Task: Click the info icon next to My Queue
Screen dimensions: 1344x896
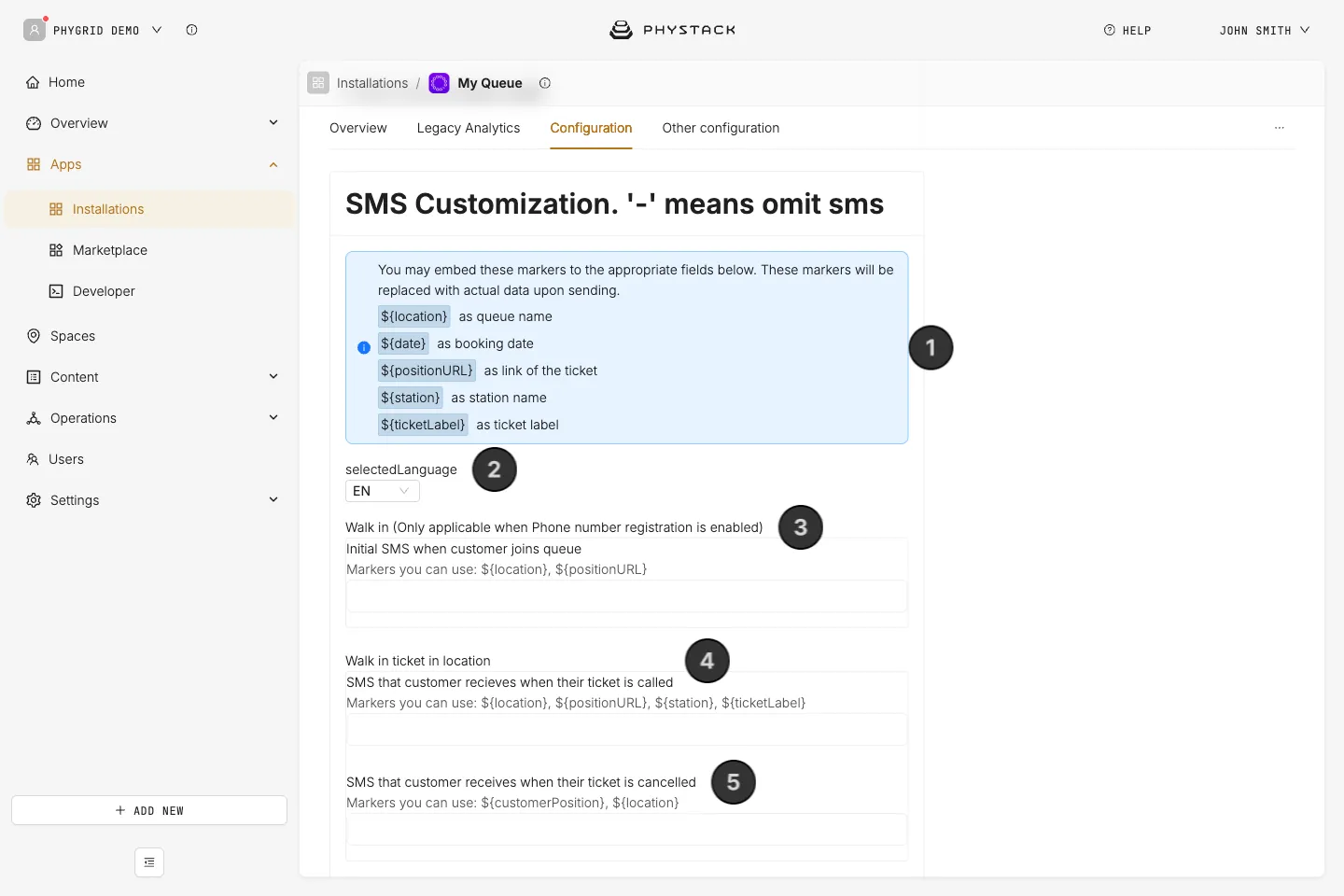Action: [x=545, y=83]
